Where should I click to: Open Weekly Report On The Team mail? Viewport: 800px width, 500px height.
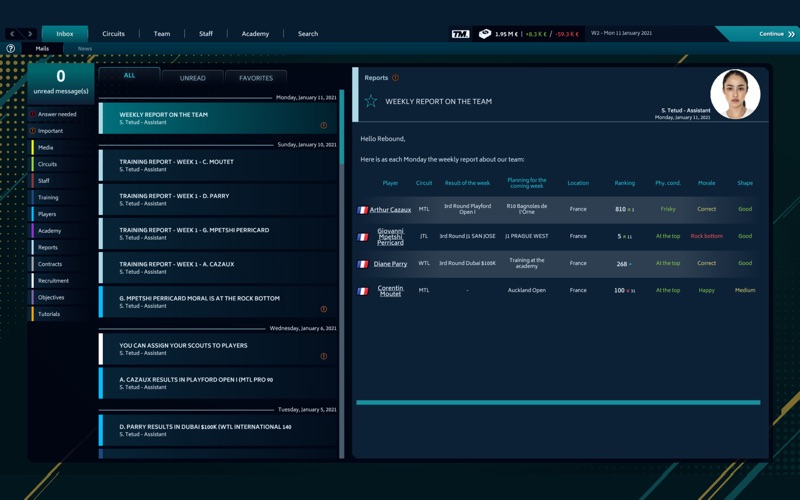218,118
